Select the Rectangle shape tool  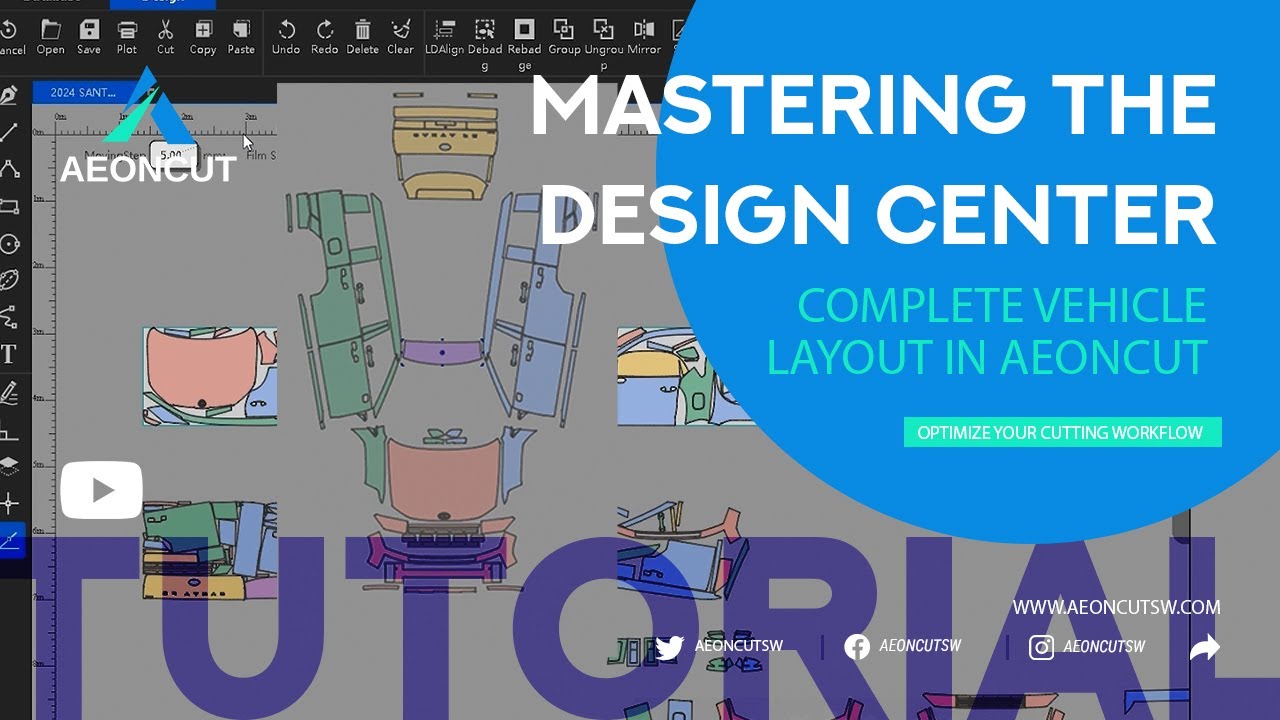9,206
